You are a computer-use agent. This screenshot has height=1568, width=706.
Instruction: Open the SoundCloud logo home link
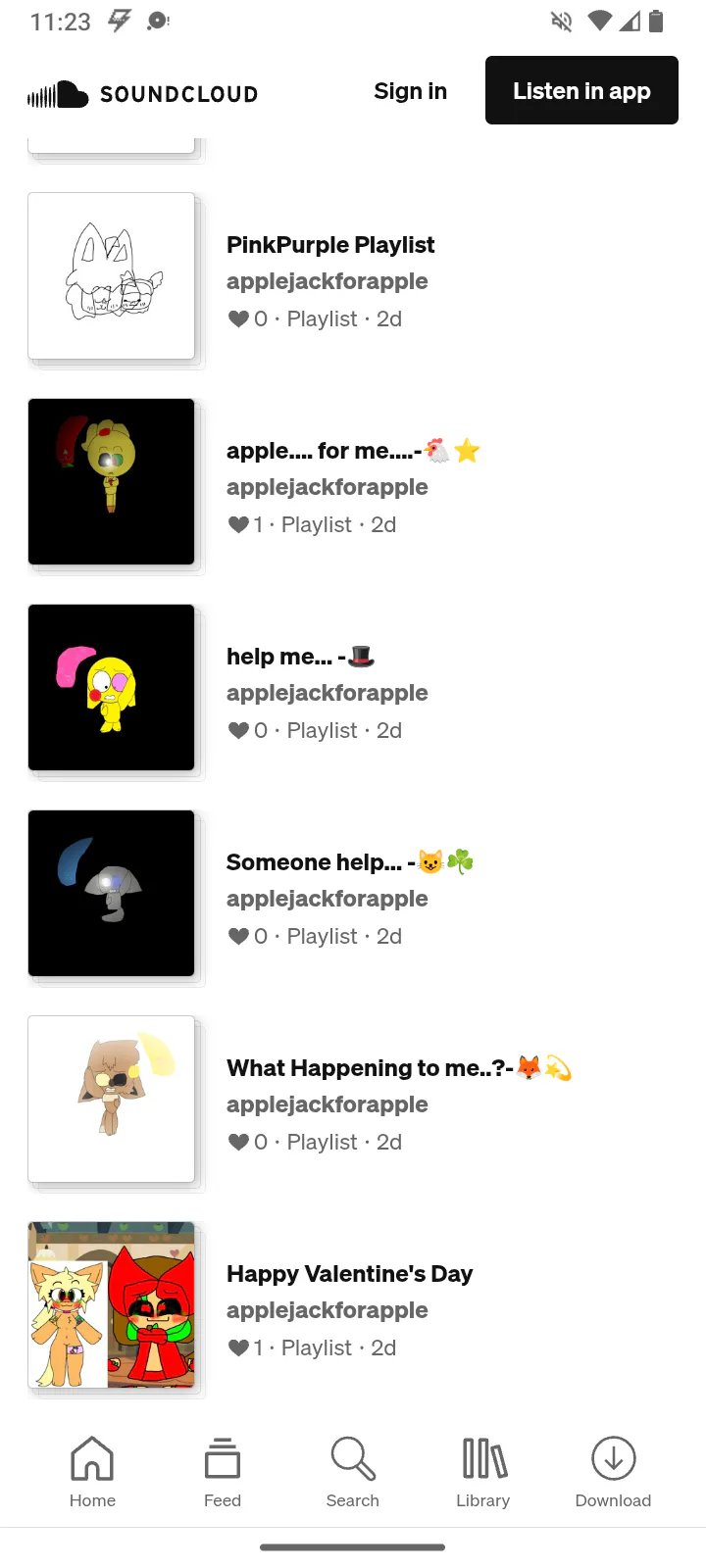coord(143,94)
